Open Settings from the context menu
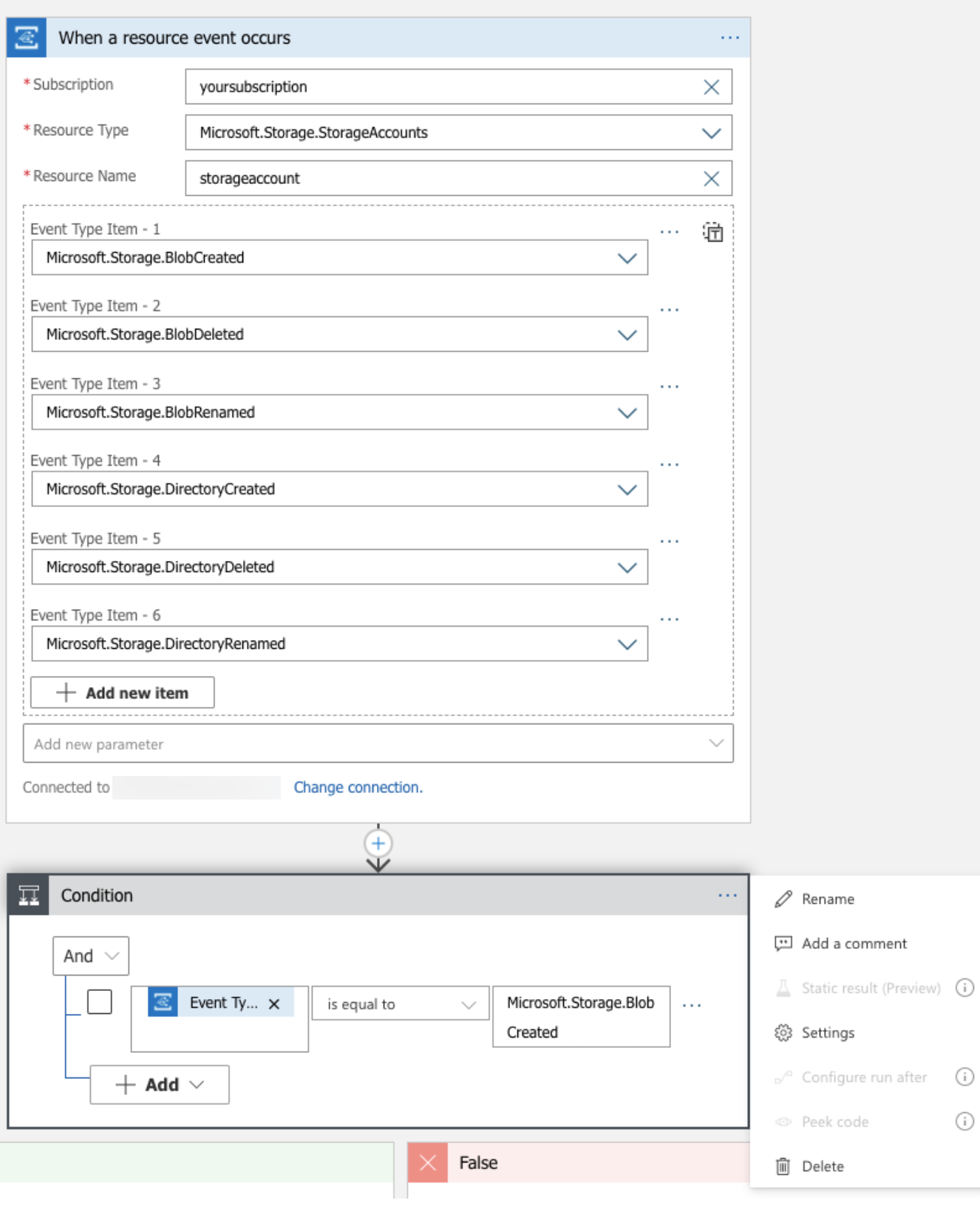 827,1032
